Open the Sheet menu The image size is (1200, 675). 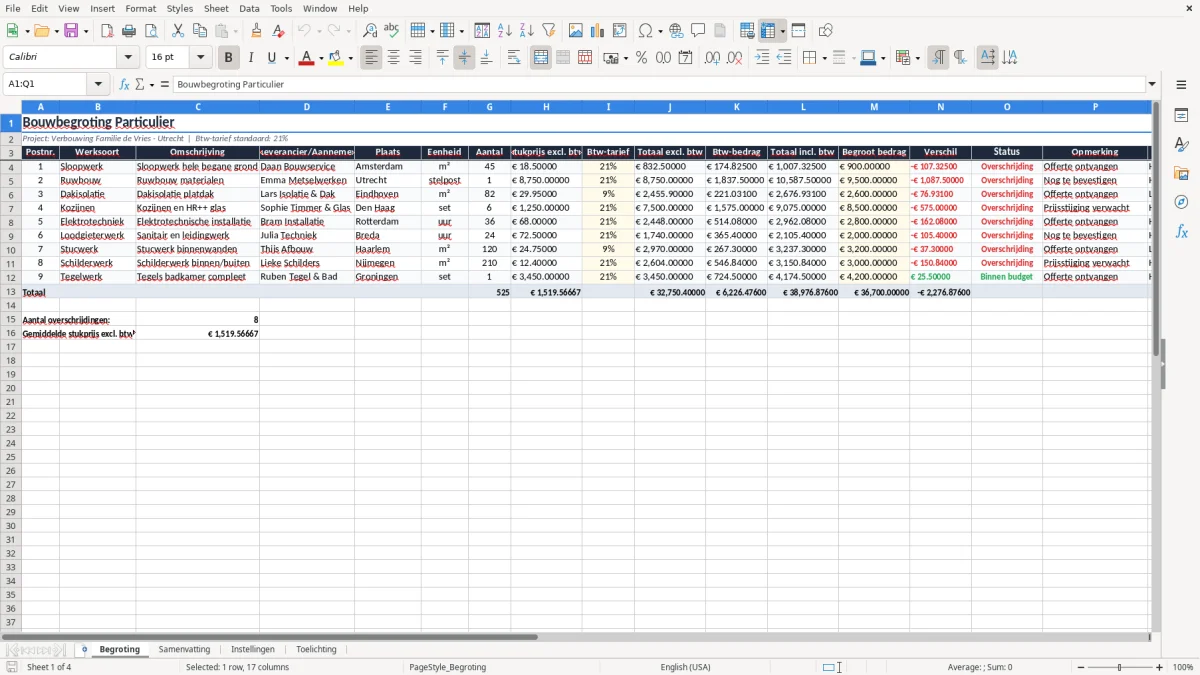[x=216, y=8]
